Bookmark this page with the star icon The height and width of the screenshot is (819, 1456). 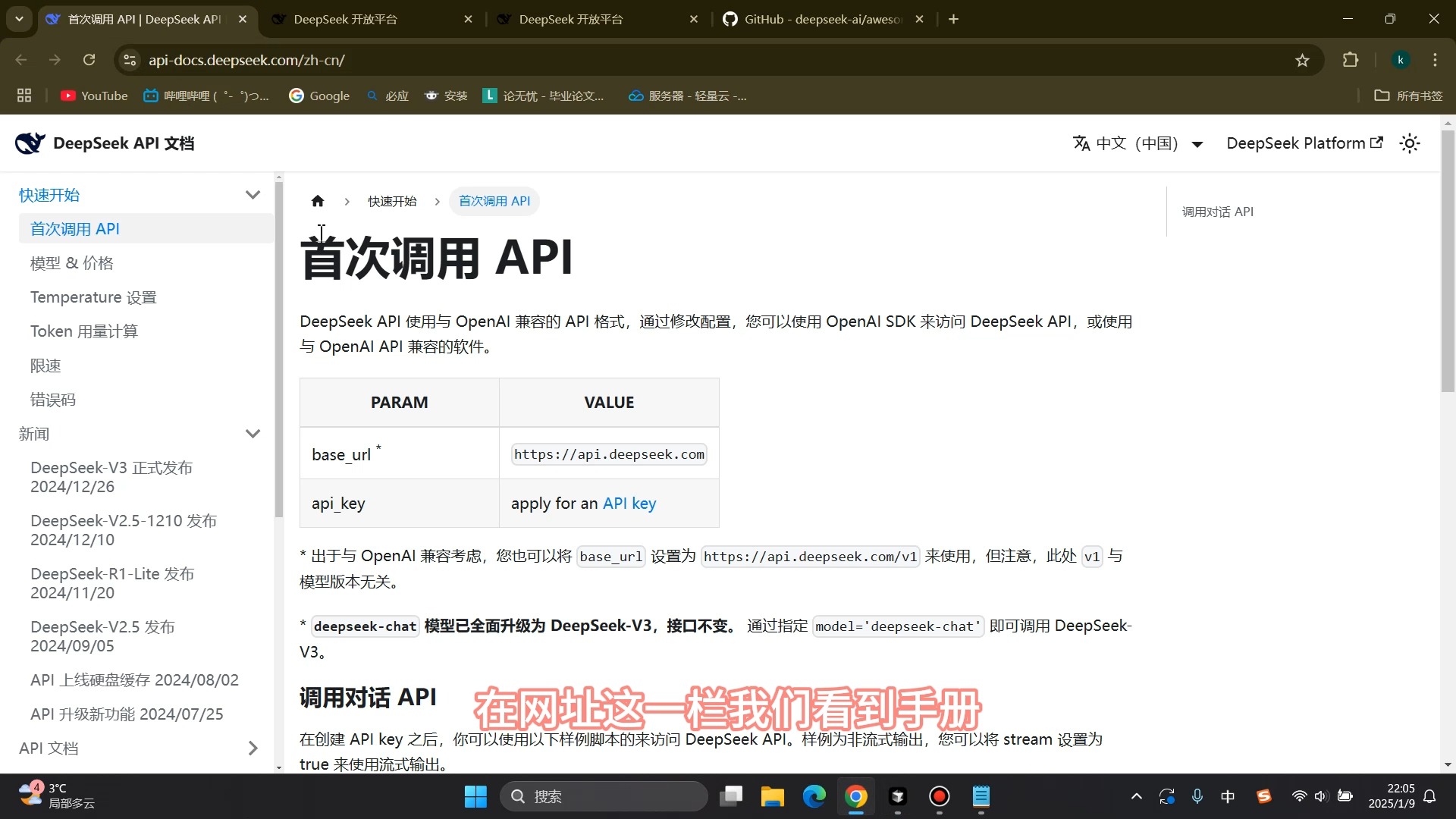(1302, 60)
